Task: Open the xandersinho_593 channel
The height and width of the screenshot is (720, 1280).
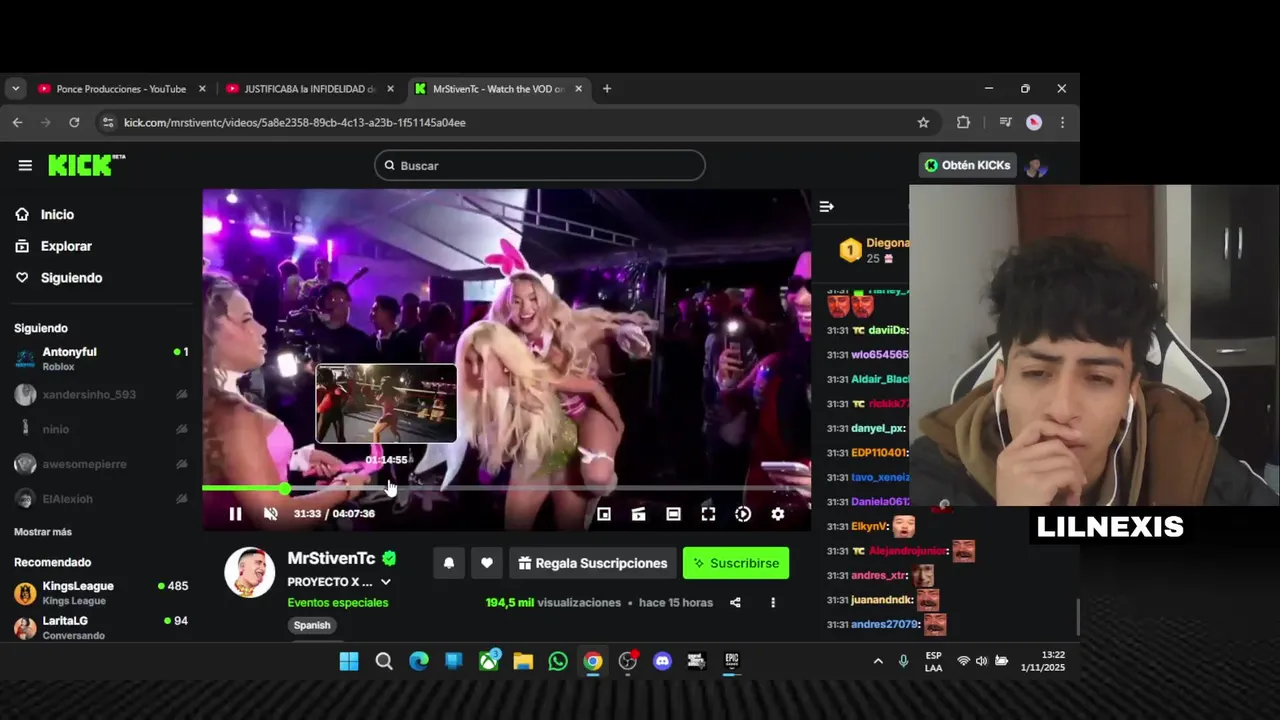Action: (x=101, y=395)
